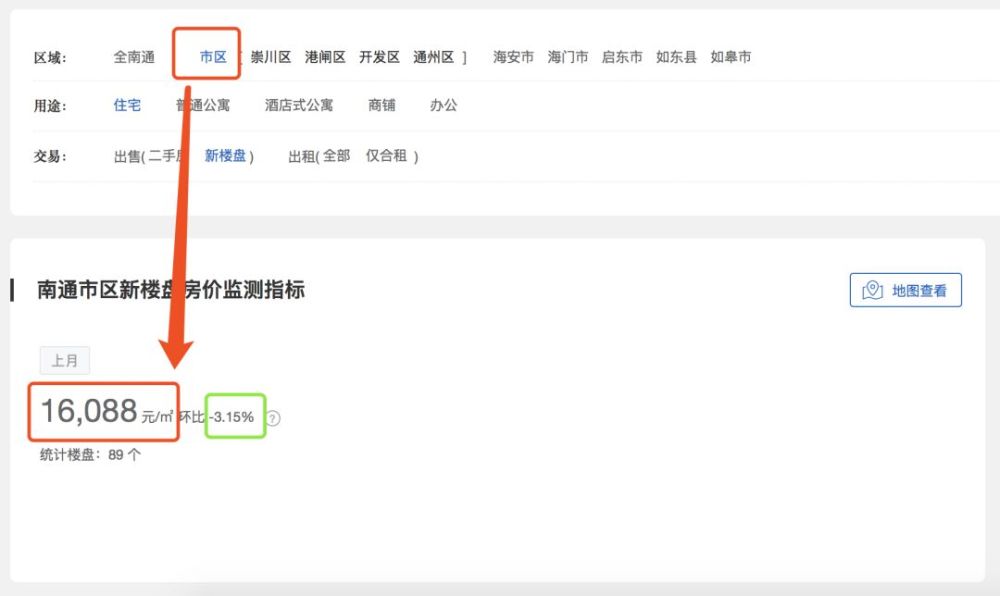1000x596 pixels.
Task: Switch region to 海门市
Action: pos(568,57)
